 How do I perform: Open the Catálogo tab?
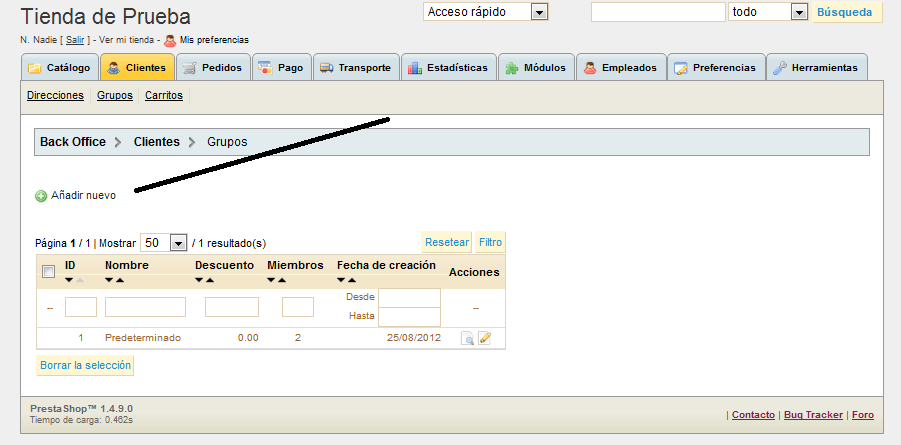[x=60, y=67]
